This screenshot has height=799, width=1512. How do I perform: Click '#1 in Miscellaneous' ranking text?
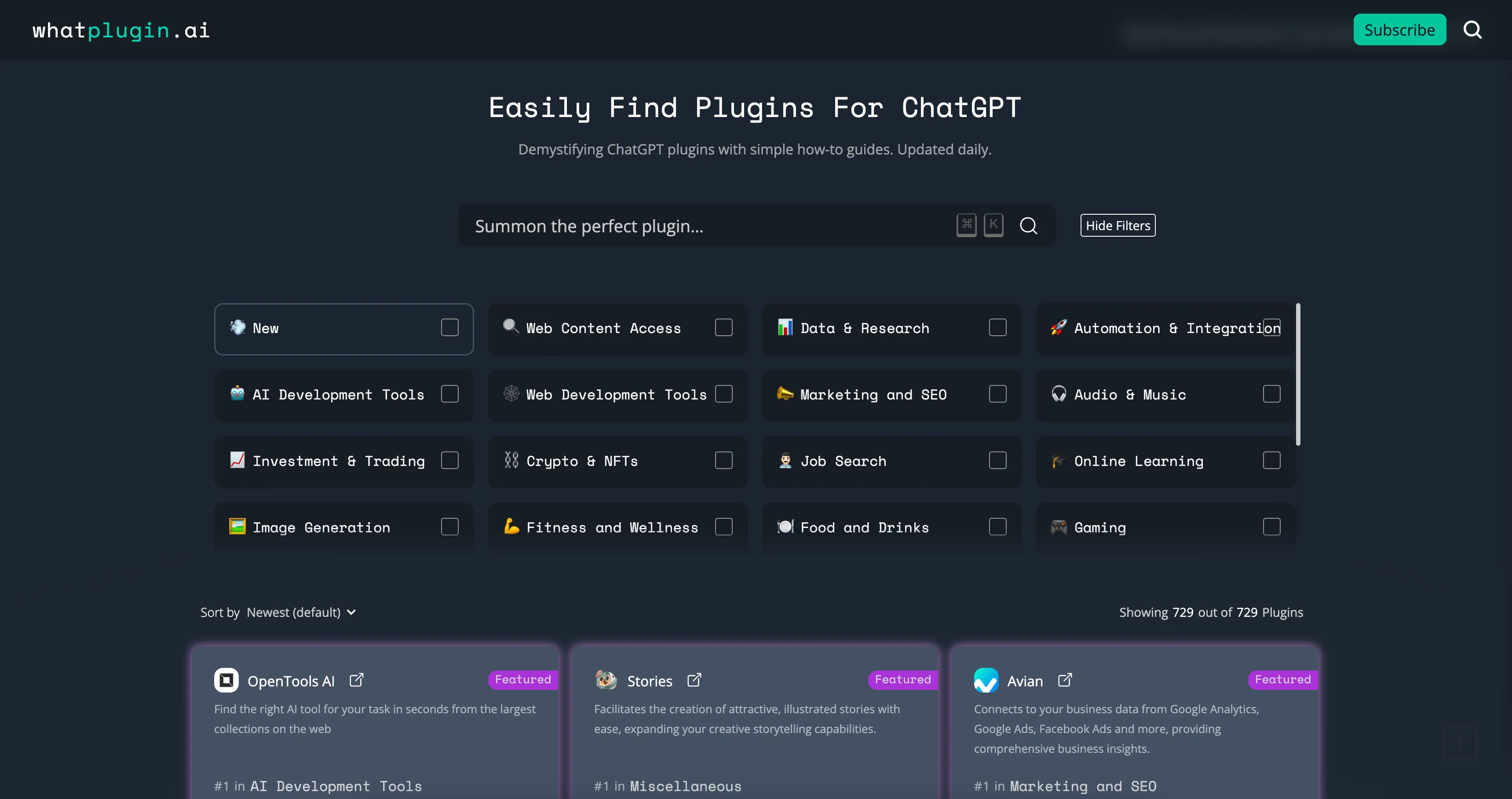point(667,786)
